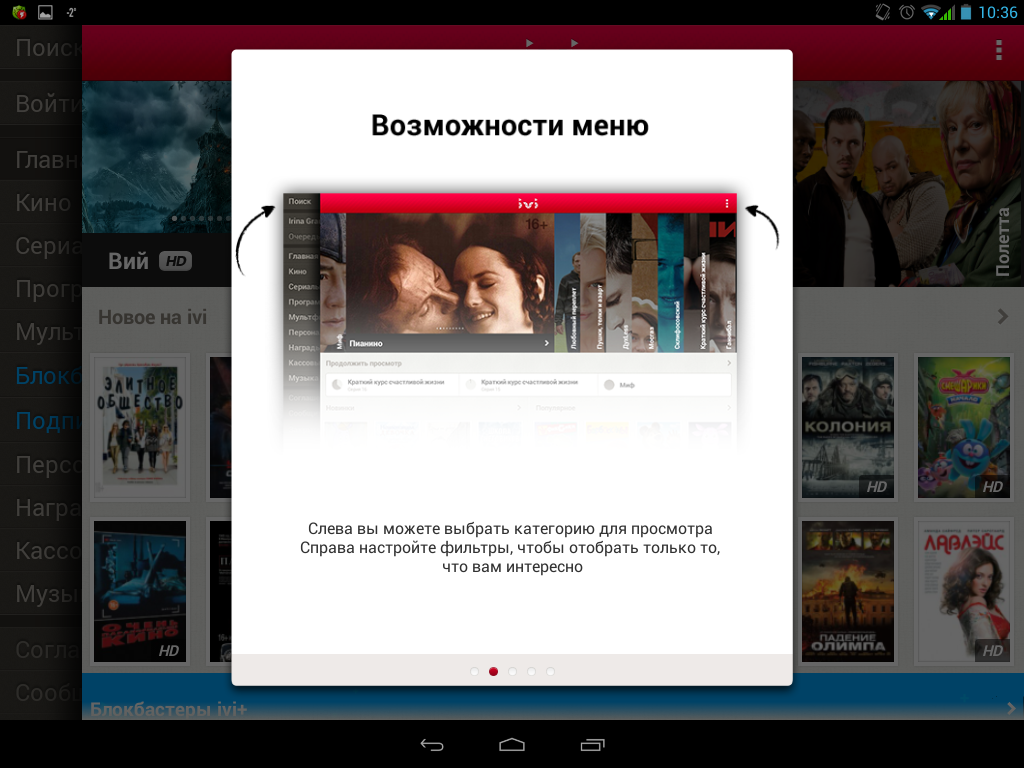The width and height of the screenshot is (1024, 768).
Task: Open the temperature notification in status bar
Action: click(71, 12)
